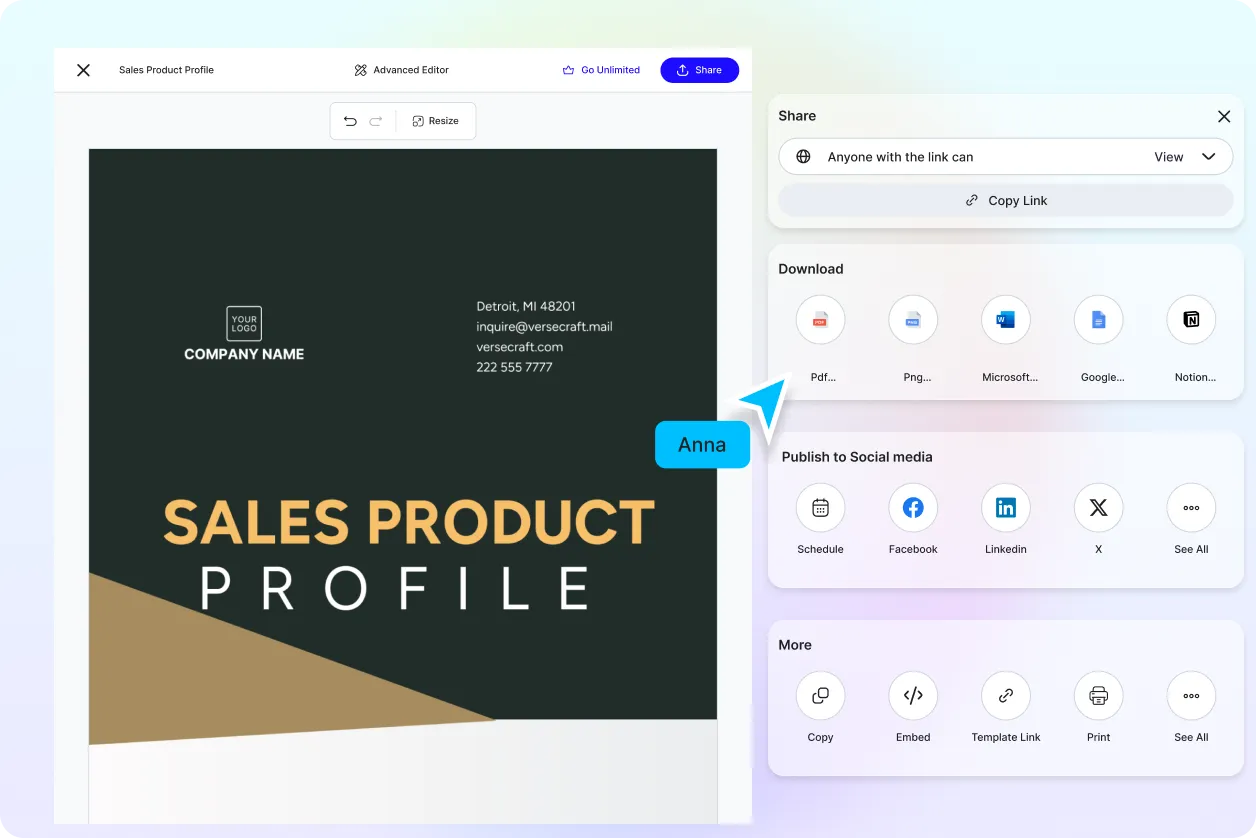
Task: Publish to LinkedIn
Action: click(x=1006, y=508)
